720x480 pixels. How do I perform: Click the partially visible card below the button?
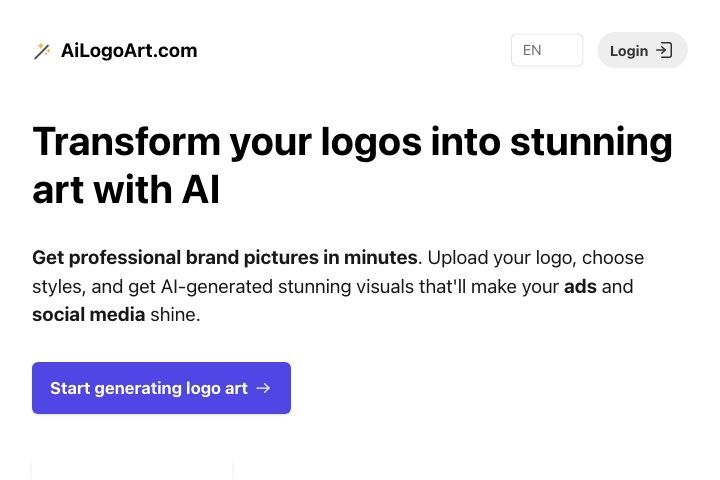pos(132,469)
